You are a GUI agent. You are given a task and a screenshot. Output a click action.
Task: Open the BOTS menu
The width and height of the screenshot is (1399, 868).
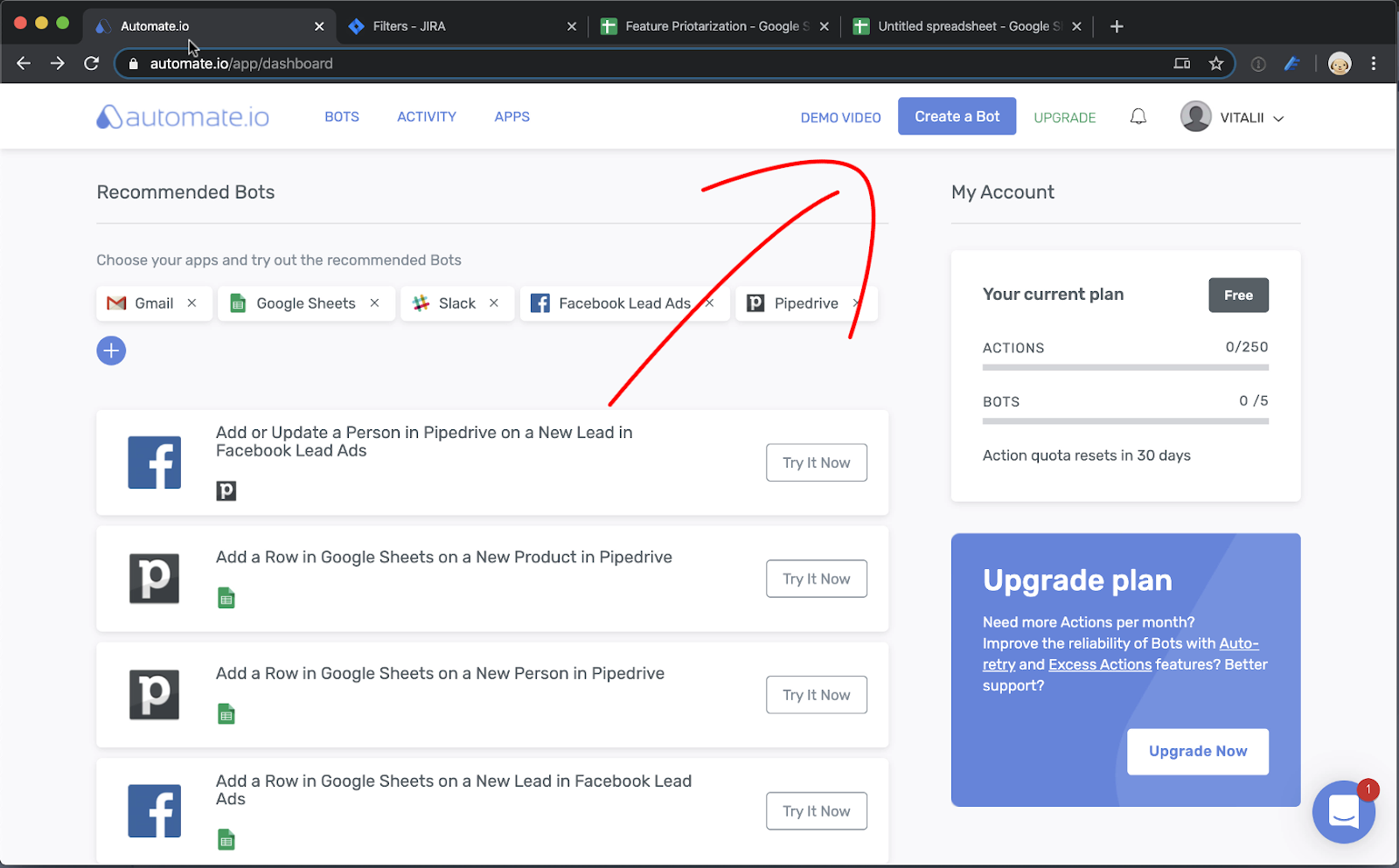click(x=342, y=116)
